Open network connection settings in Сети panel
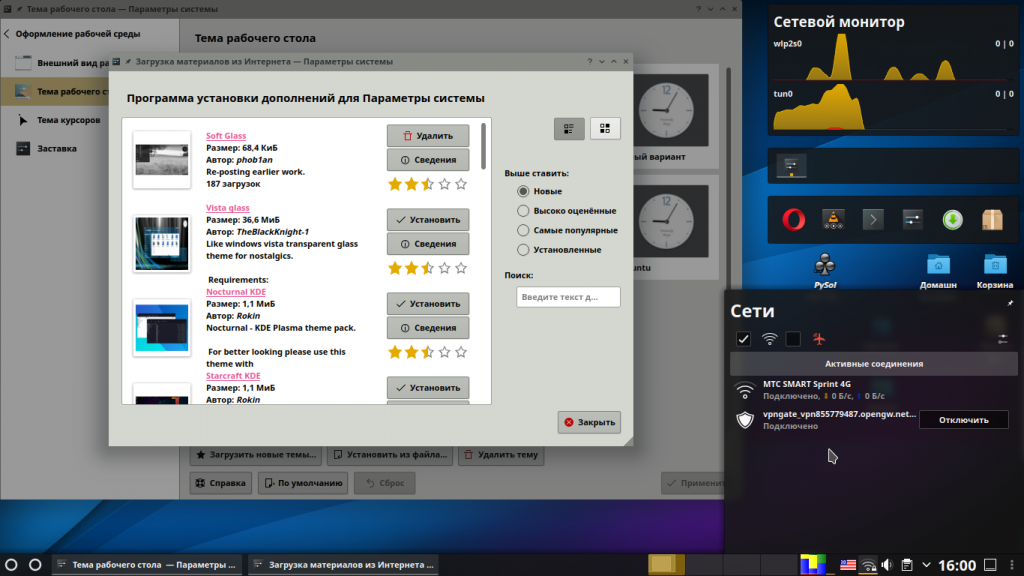 tap(1002, 338)
